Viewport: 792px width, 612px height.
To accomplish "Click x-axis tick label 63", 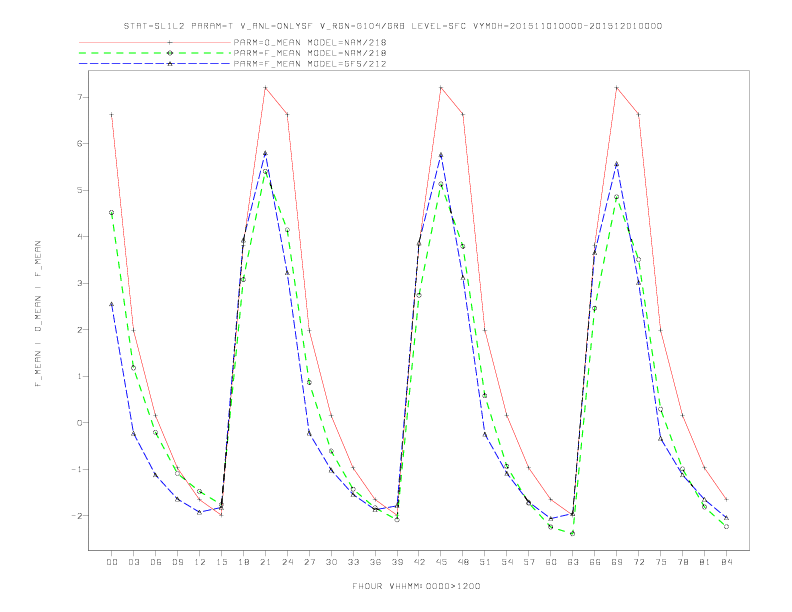I will [x=573, y=562].
